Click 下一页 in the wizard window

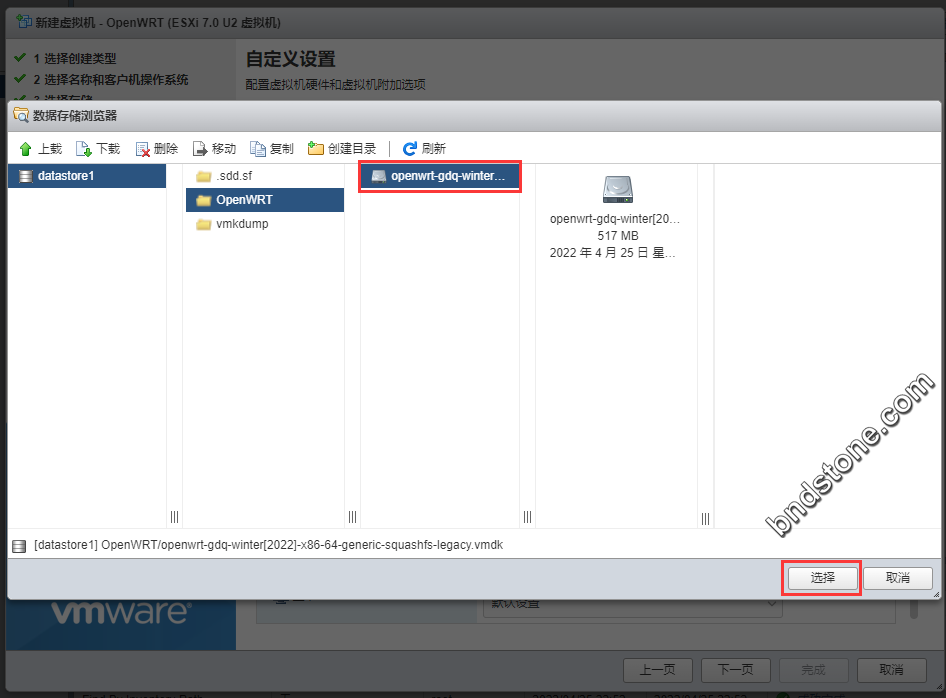click(x=735, y=670)
